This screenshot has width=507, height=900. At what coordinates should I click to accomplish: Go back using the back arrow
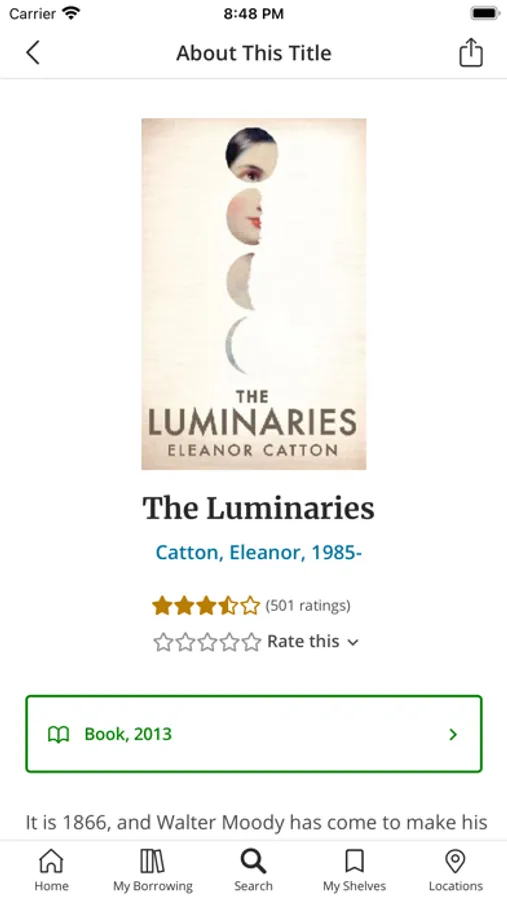33,53
